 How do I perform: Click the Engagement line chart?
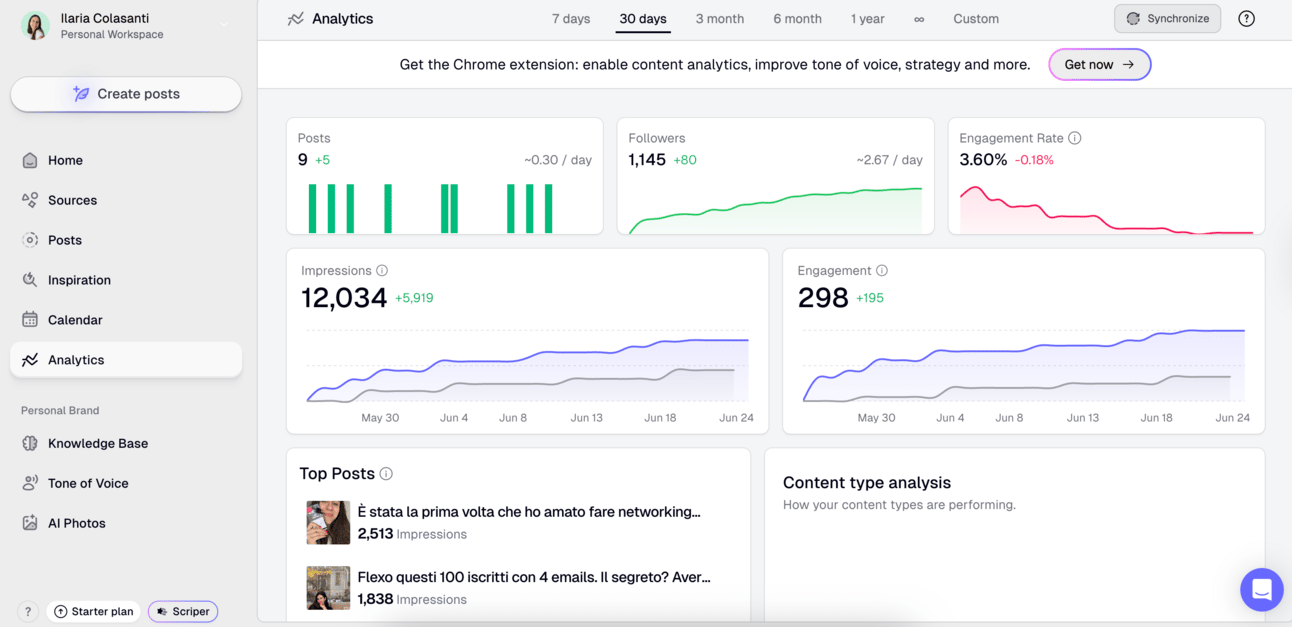[x=1024, y=366]
